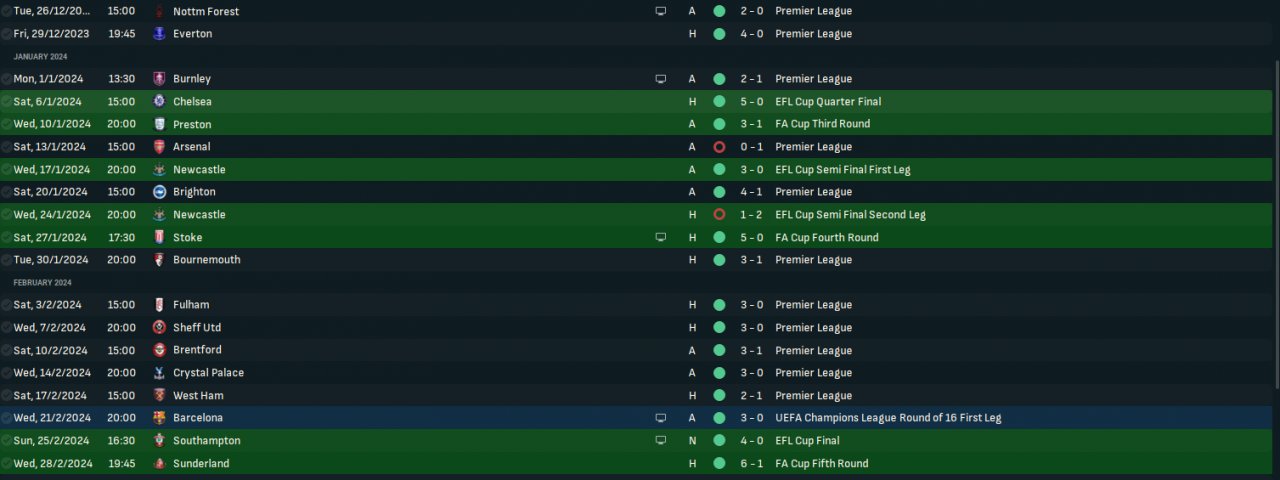Click the TV icon on the Southampton final row
The height and width of the screenshot is (480, 1280).
(660, 441)
